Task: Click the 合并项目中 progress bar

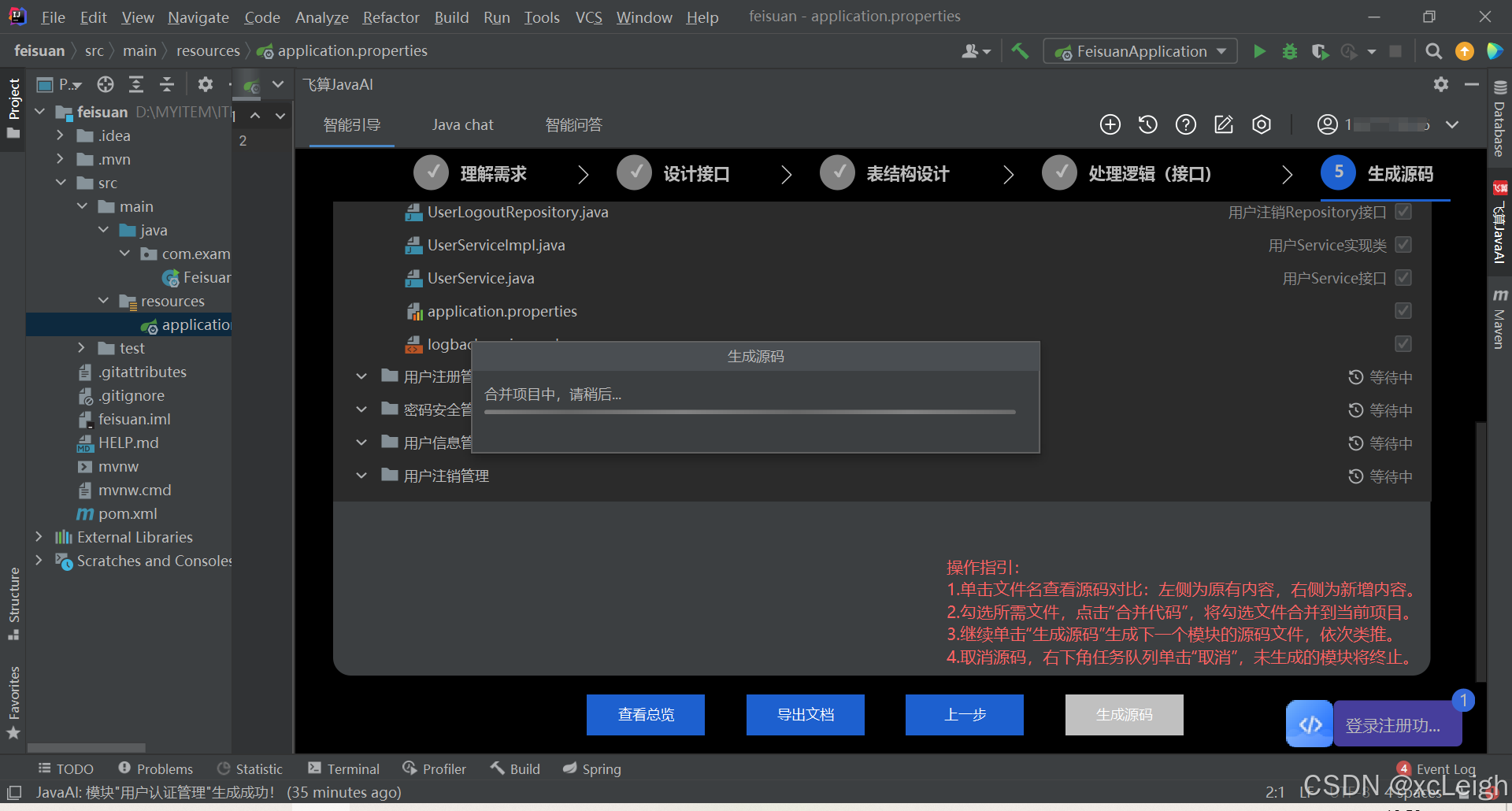Action: point(750,412)
